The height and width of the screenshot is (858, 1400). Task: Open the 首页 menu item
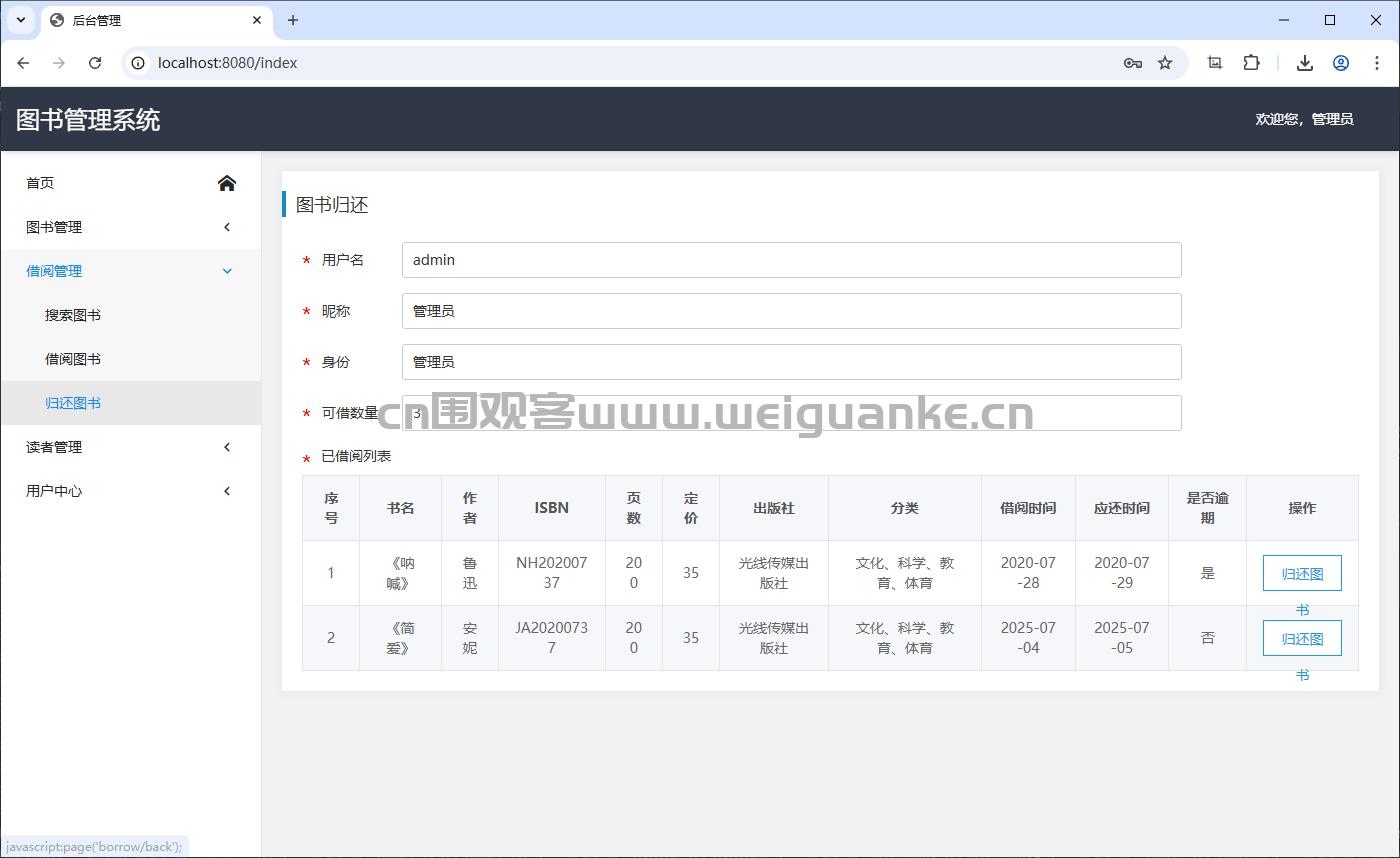click(131, 183)
